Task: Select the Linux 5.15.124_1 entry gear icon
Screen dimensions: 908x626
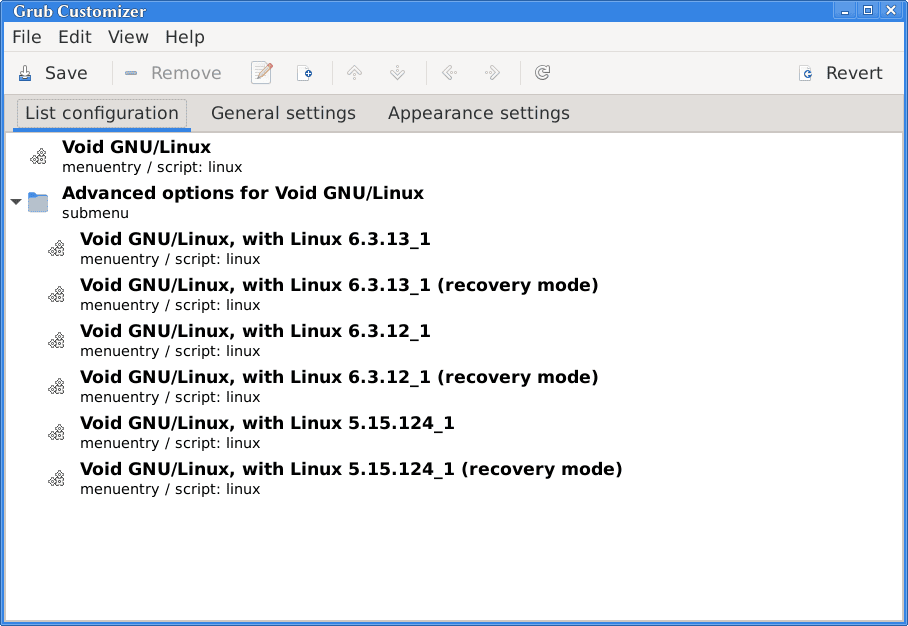Action: click(x=56, y=433)
